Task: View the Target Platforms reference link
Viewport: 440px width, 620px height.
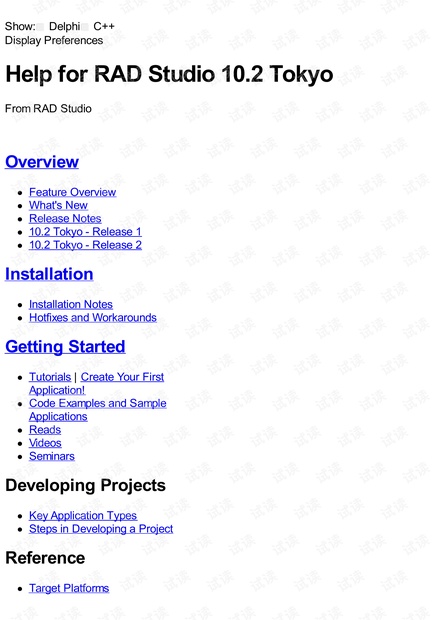Action: pyautogui.click(x=69, y=588)
